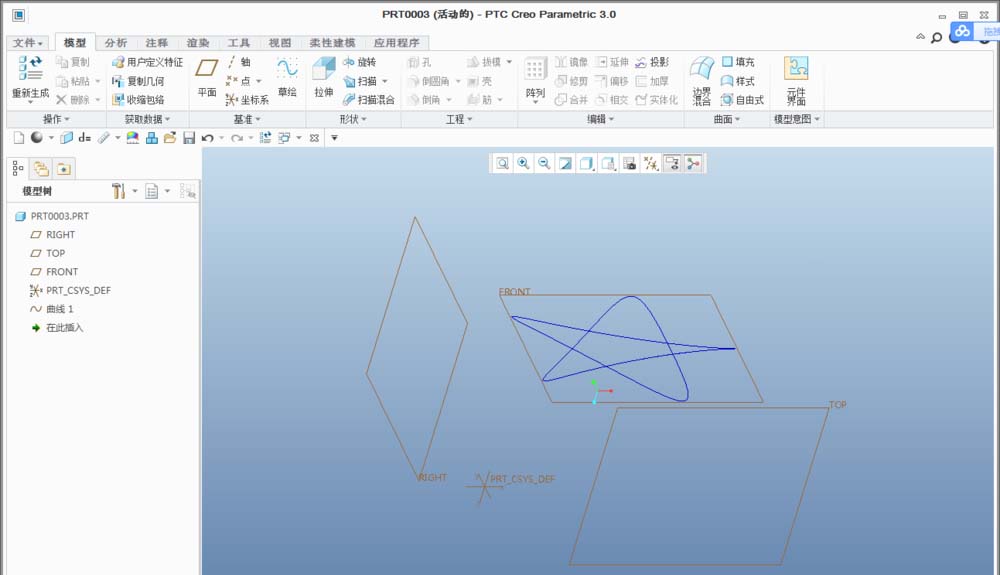Click the 填充 fill tool
This screenshot has height=575, width=1000.
point(738,62)
